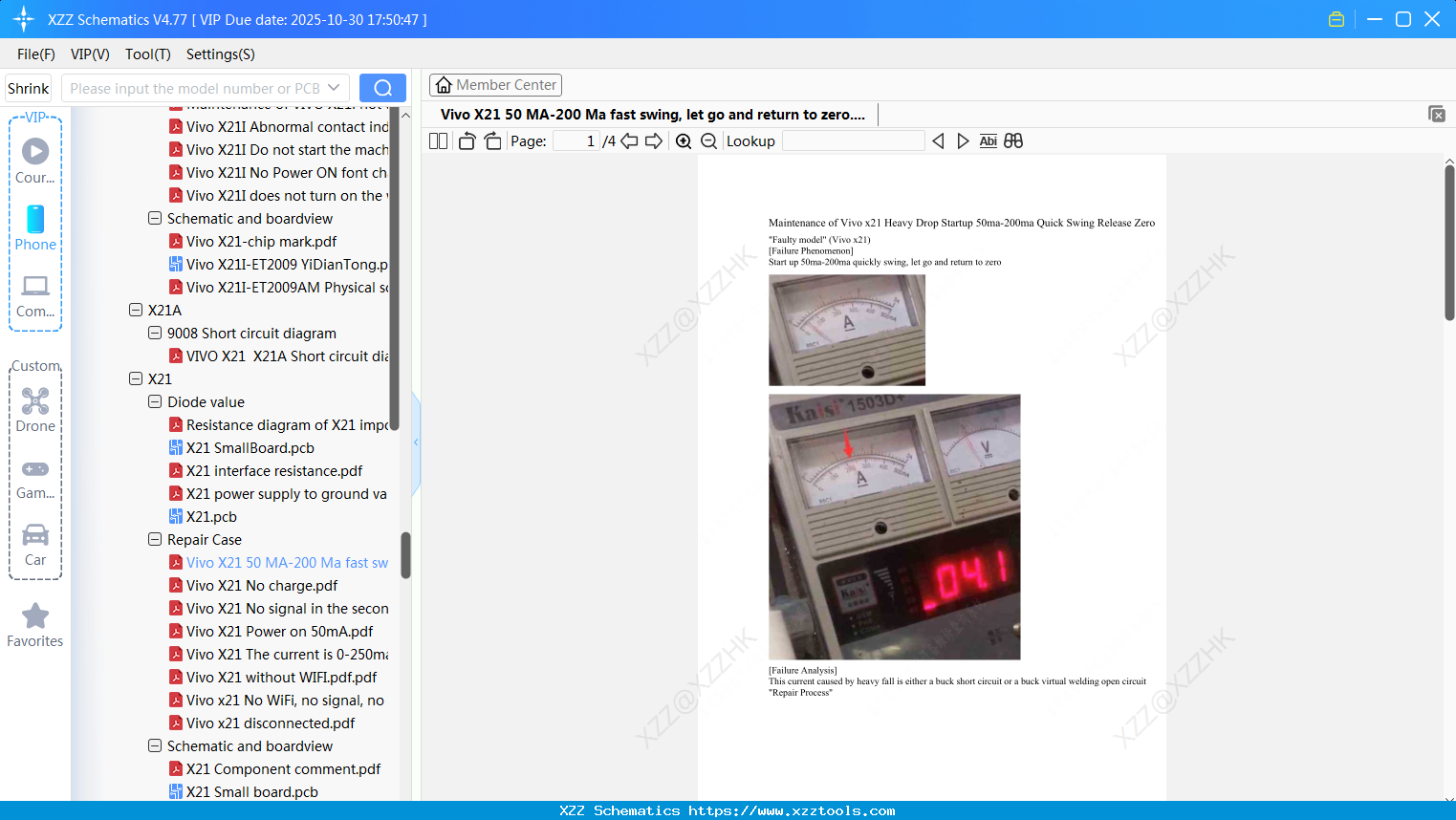This screenshot has width=1456, height=820.
Task: Select the Game console category
Action: click(35, 478)
